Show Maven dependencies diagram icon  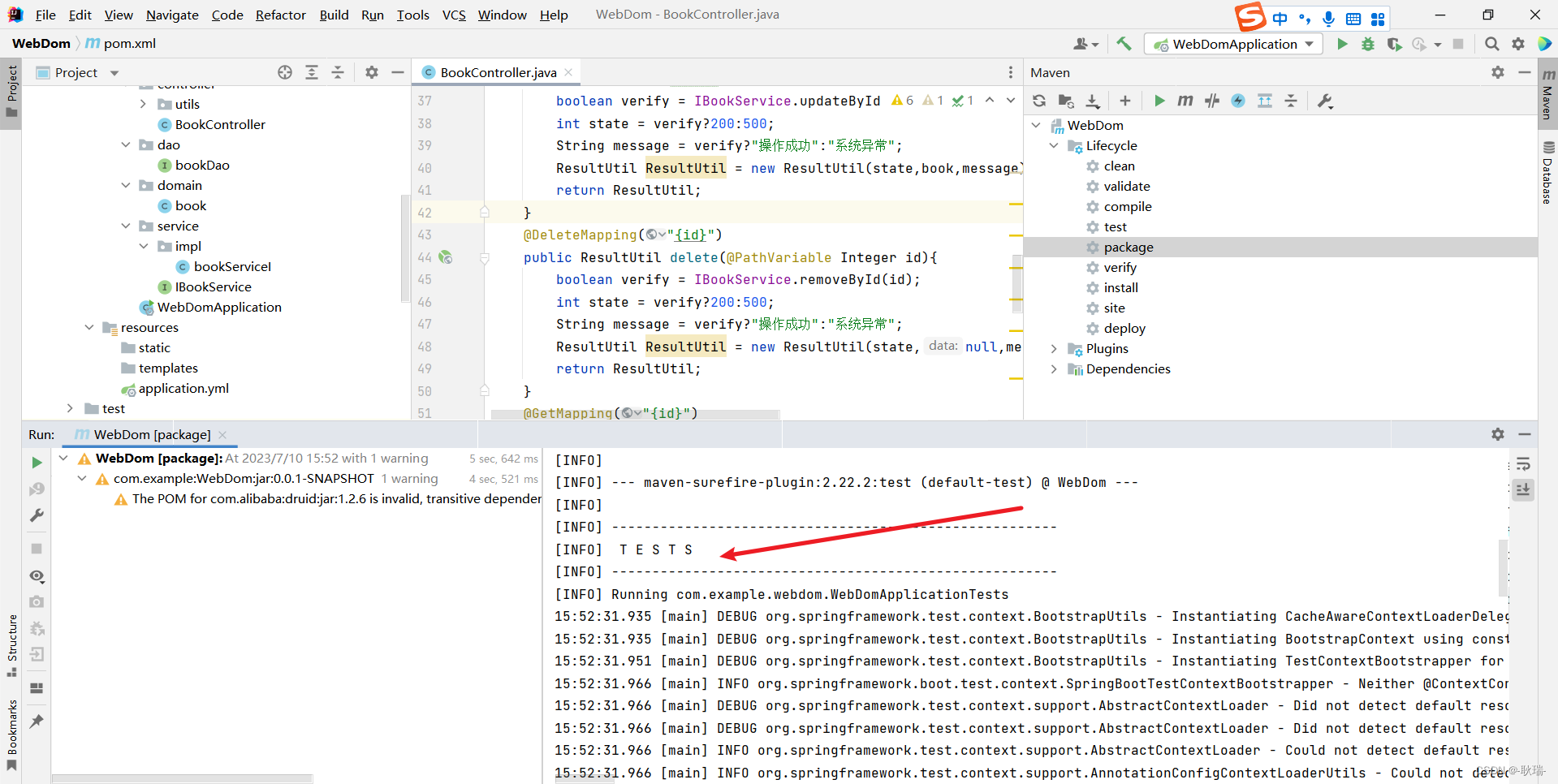point(1265,101)
